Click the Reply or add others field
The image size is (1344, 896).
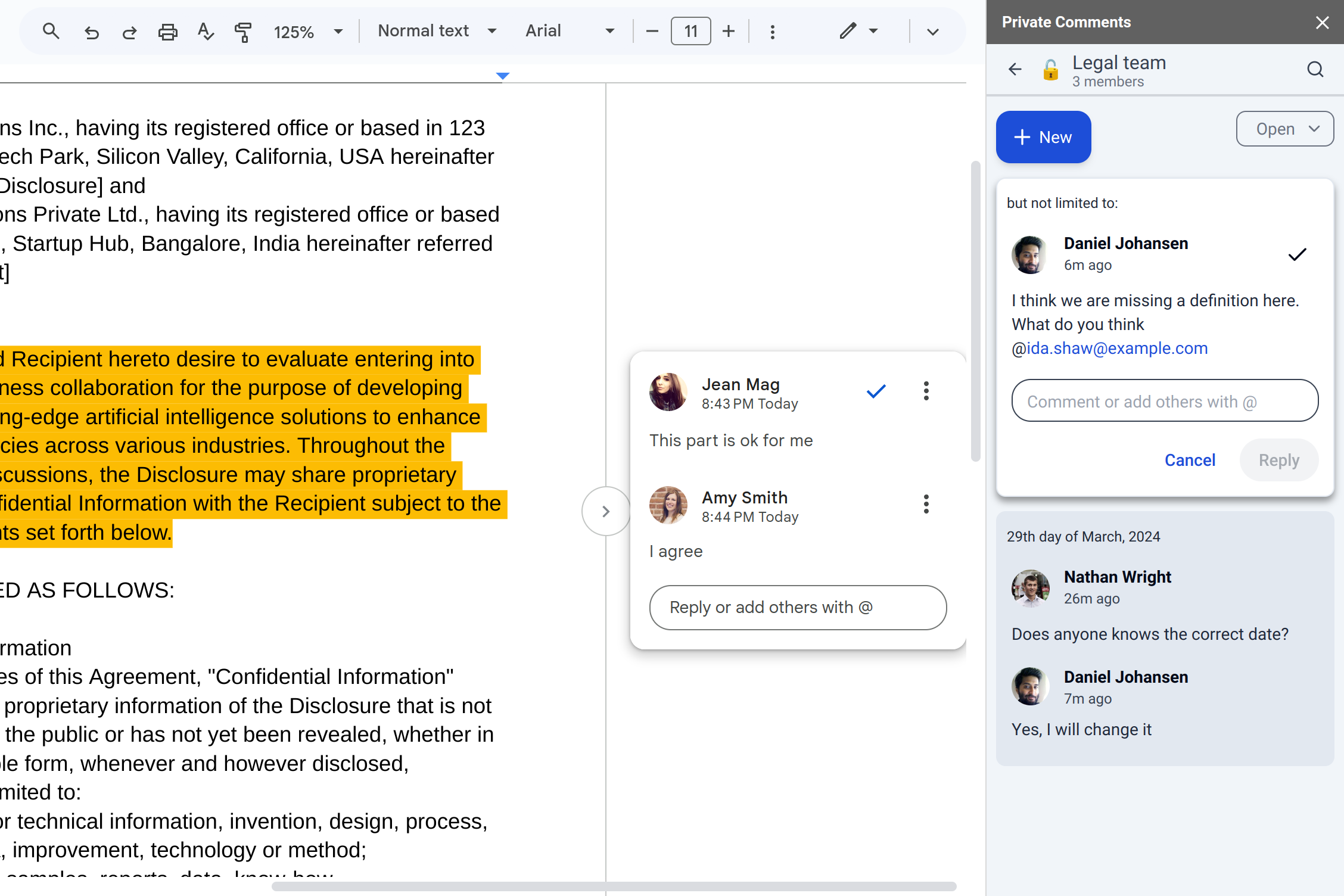tap(797, 607)
